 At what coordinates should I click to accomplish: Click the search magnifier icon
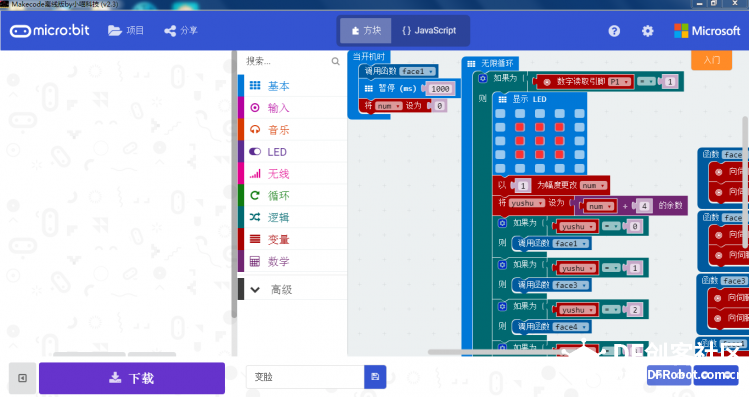point(335,61)
